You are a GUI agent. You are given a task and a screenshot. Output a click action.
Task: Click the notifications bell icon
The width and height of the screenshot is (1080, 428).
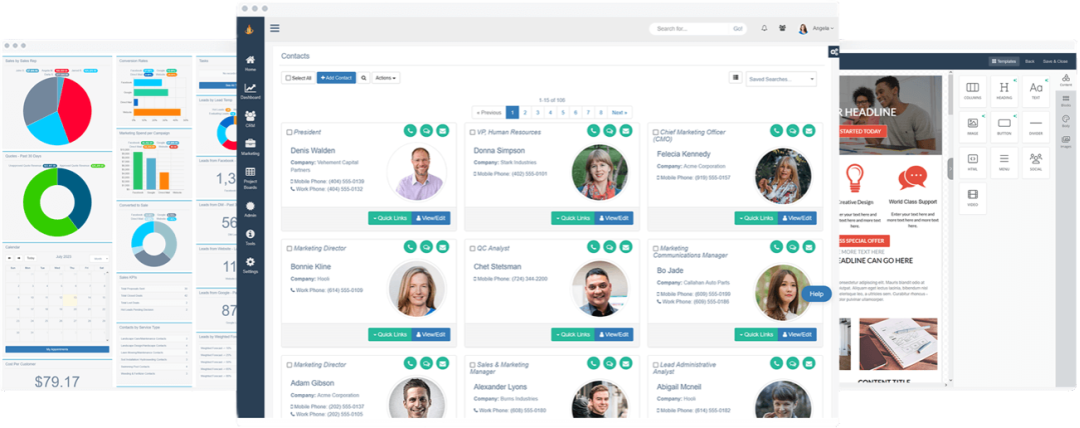765,29
